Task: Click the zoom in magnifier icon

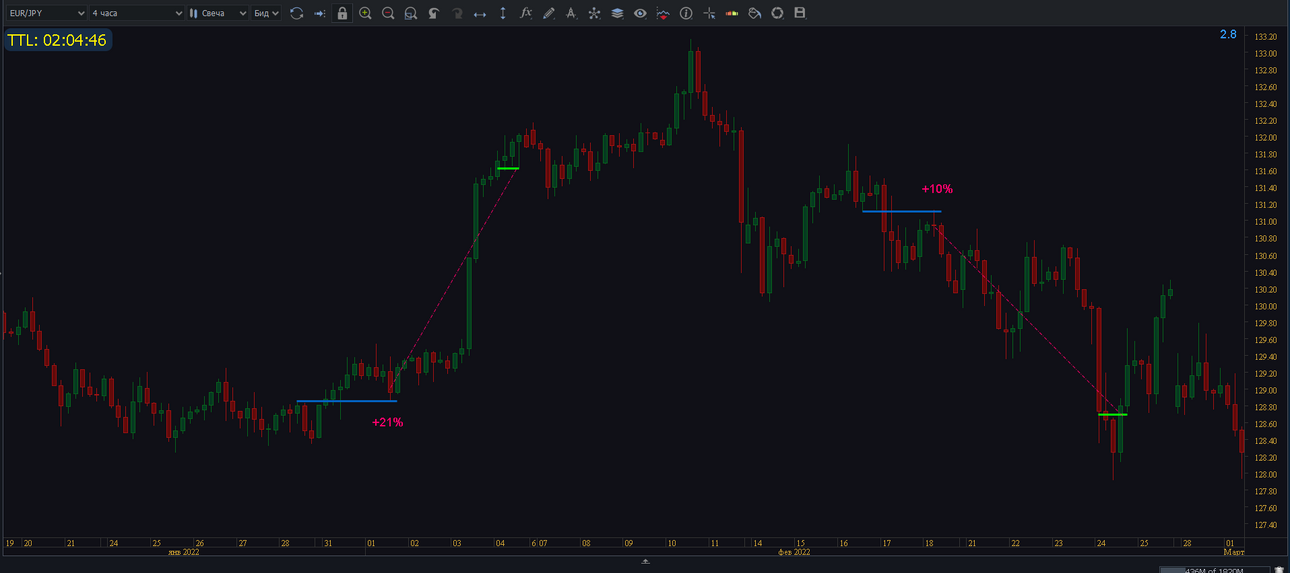Action: pyautogui.click(x=365, y=13)
